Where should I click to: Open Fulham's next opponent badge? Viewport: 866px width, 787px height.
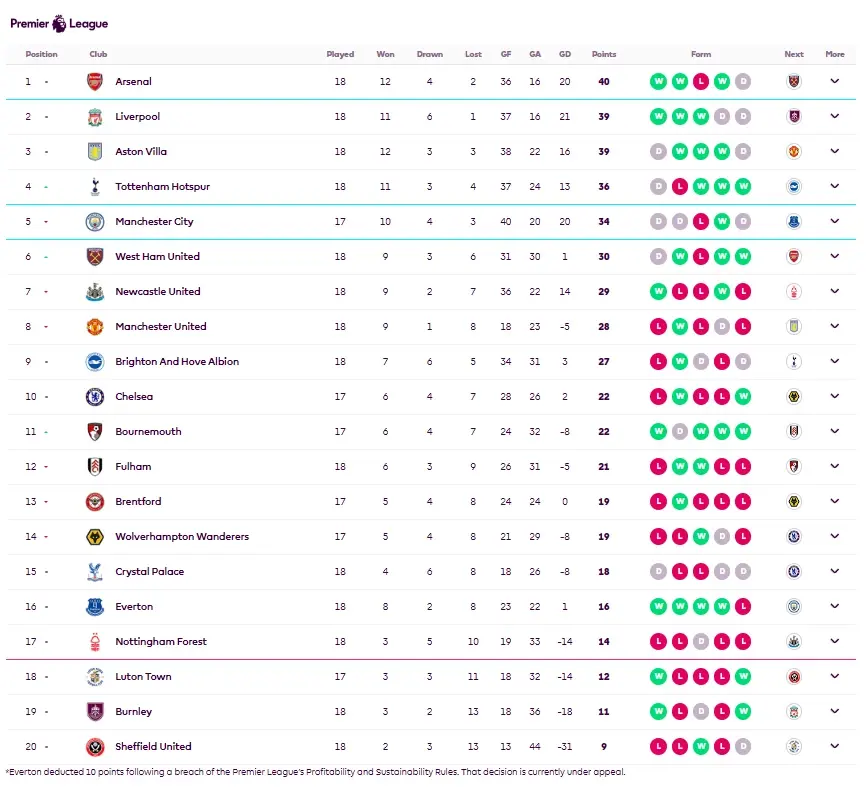coord(794,467)
